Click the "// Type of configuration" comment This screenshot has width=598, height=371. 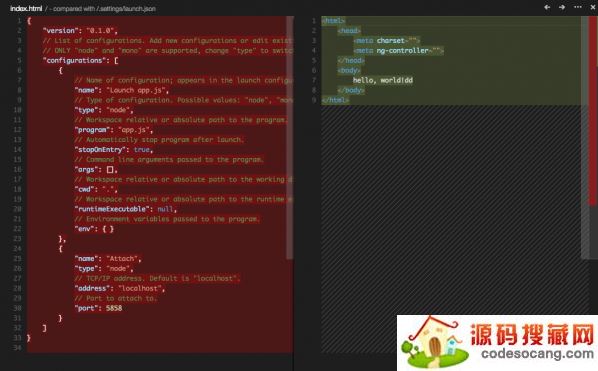pyautogui.click(x=183, y=100)
